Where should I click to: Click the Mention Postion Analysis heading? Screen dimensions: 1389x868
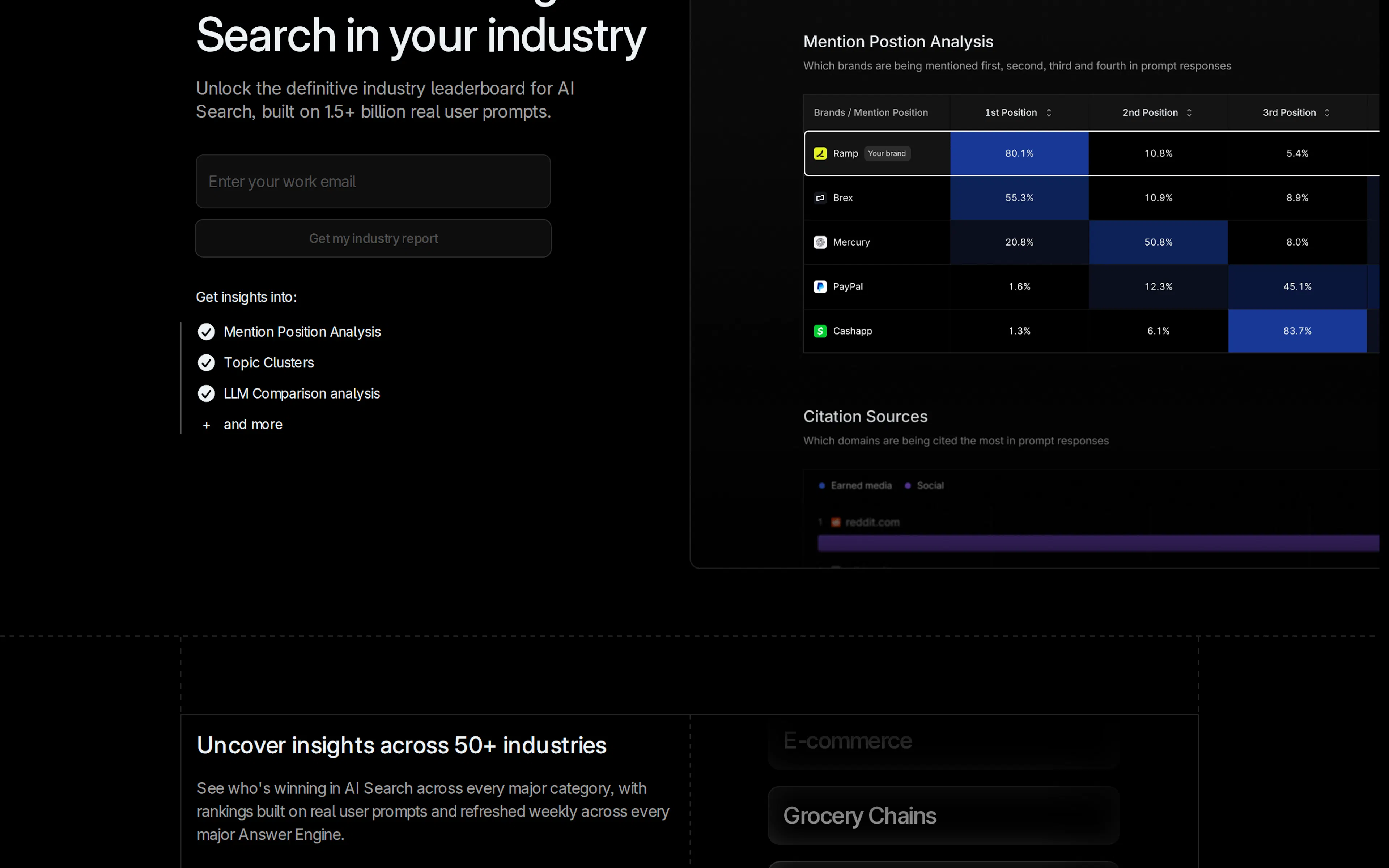898,42
